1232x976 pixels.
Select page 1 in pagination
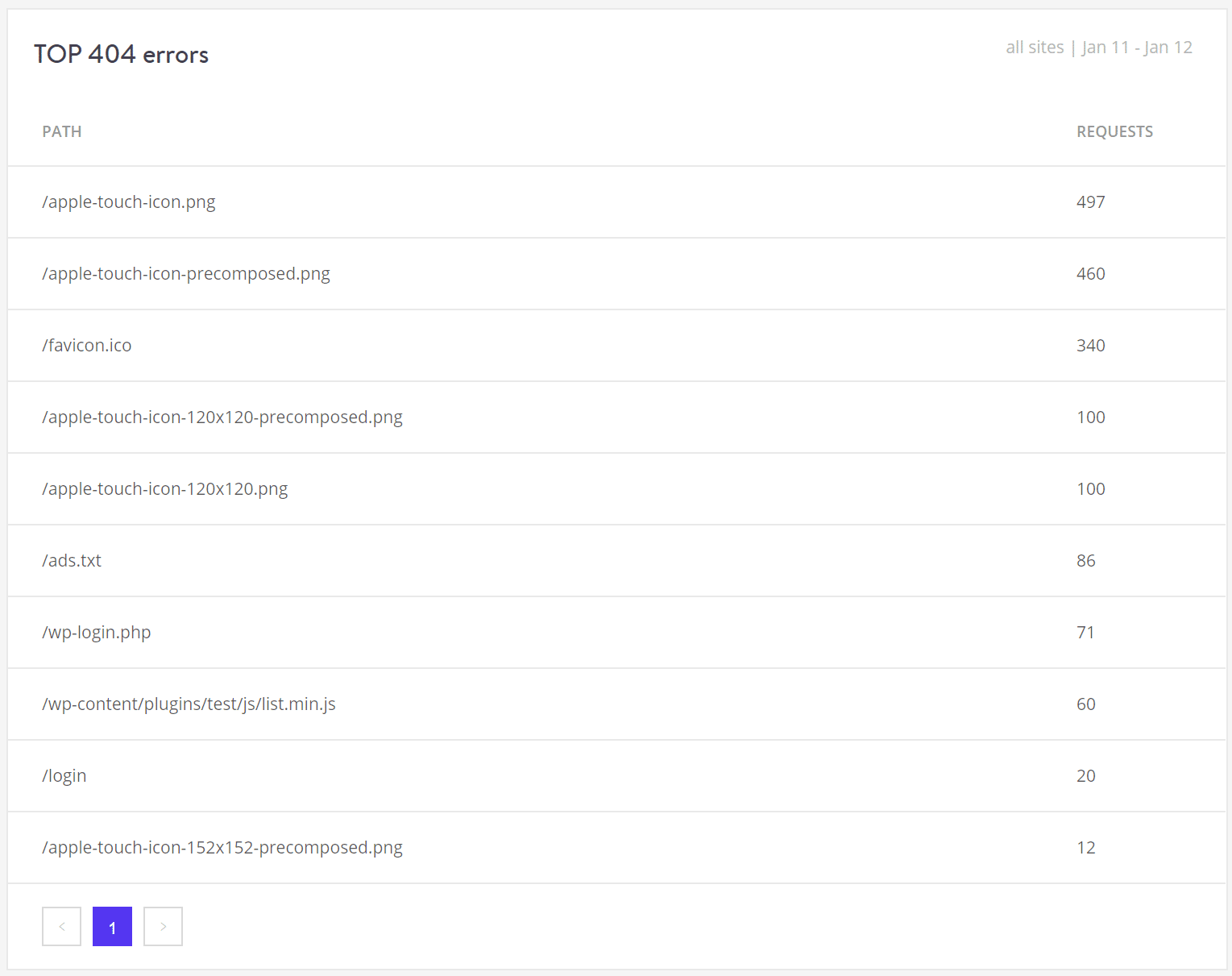112,926
